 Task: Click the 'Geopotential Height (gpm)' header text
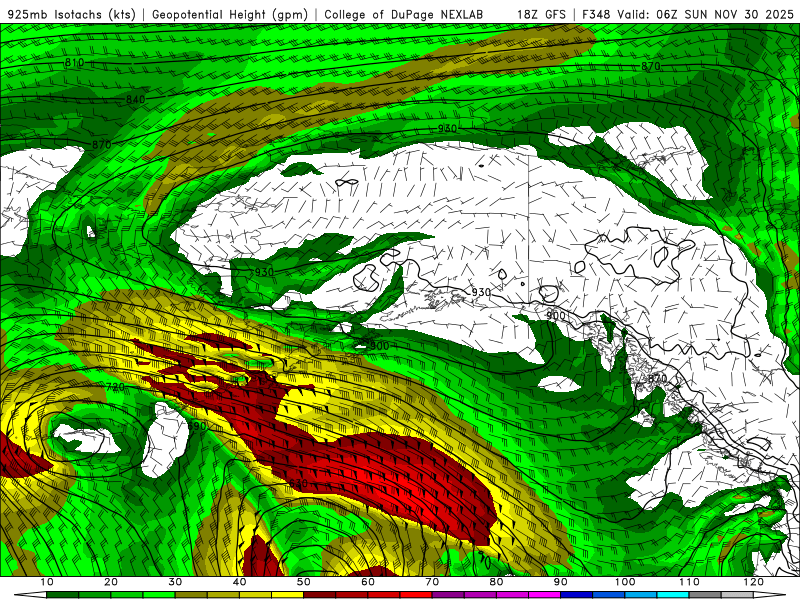click(x=230, y=14)
